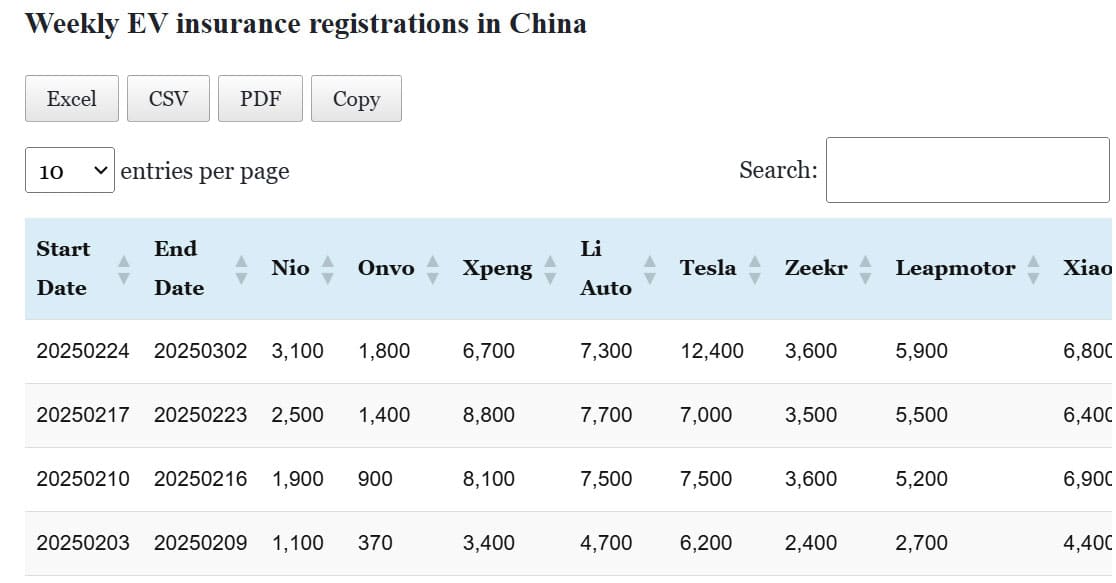Image resolution: width=1116 pixels, height=583 pixels.
Task: Sort by Onvo registrations
Action: pos(433,268)
